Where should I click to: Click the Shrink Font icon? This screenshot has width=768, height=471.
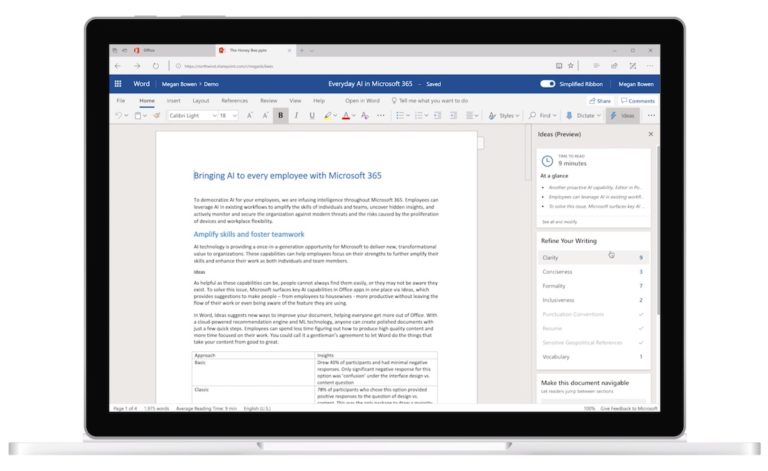[265, 116]
